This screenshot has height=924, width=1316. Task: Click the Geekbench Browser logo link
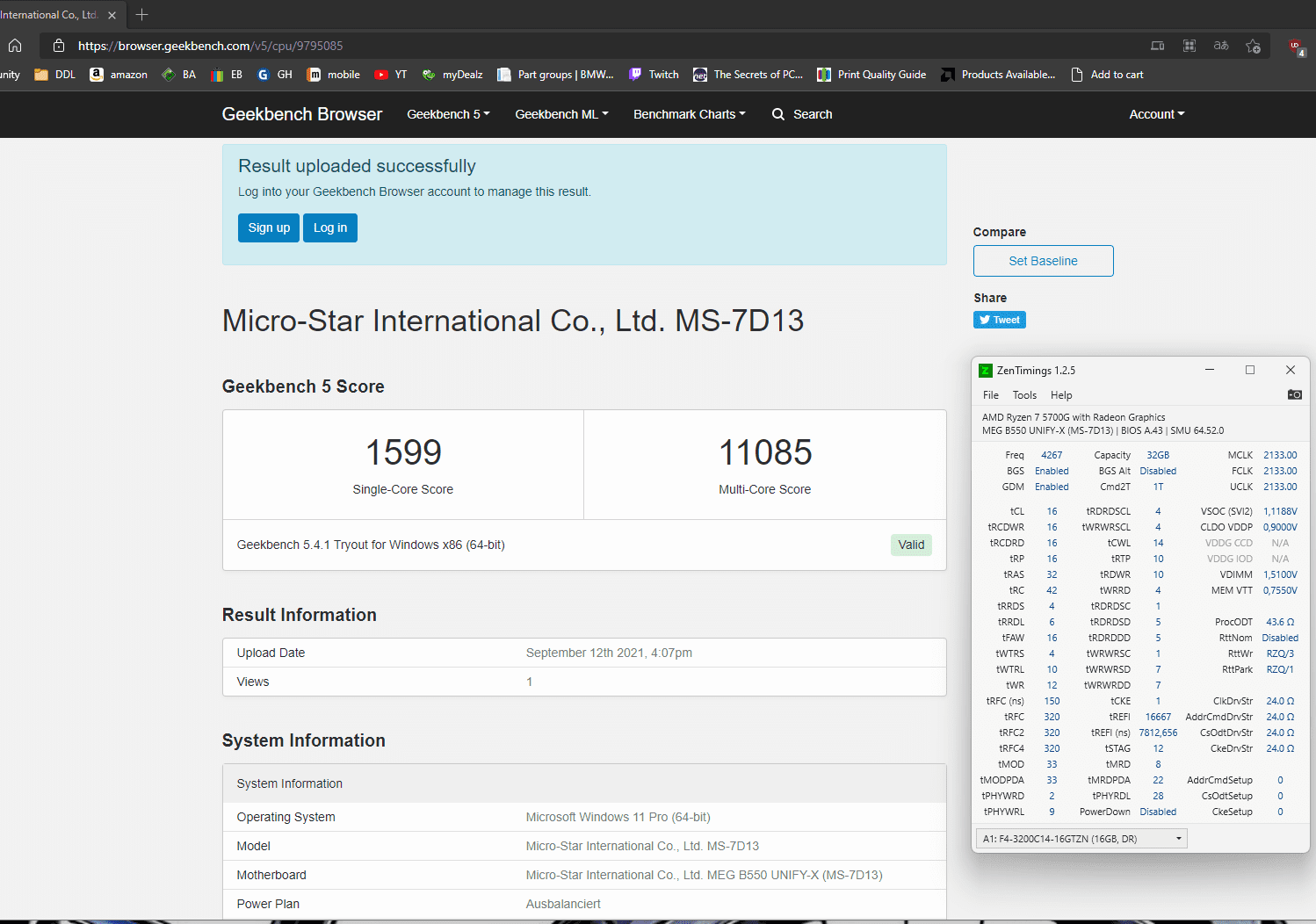tap(302, 114)
